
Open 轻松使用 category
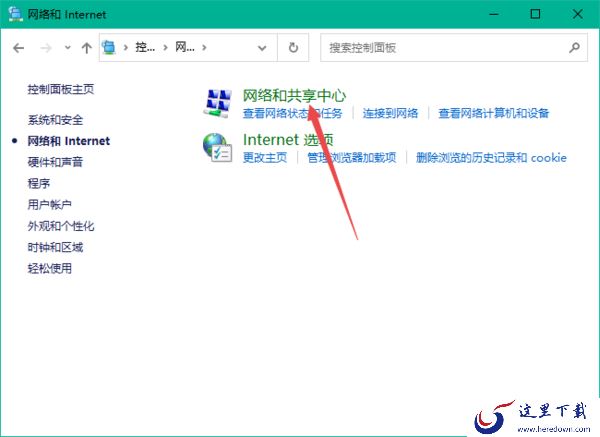coord(49,268)
